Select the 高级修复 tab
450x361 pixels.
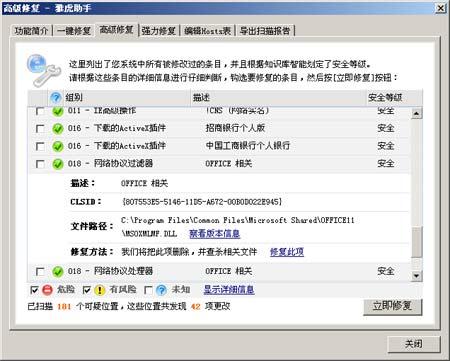pyautogui.click(x=116, y=30)
